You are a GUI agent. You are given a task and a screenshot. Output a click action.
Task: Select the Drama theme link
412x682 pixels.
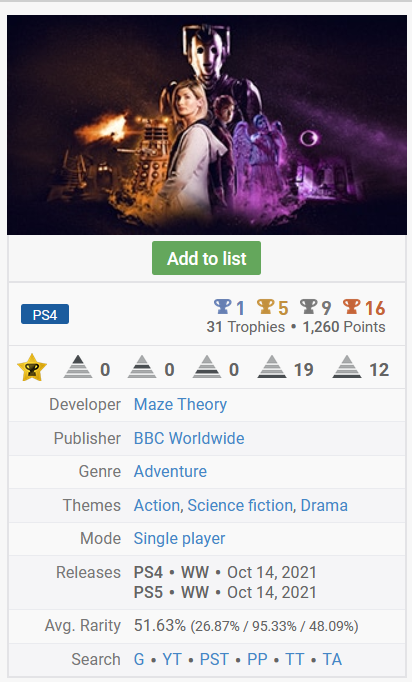click(x=324, y=505)
